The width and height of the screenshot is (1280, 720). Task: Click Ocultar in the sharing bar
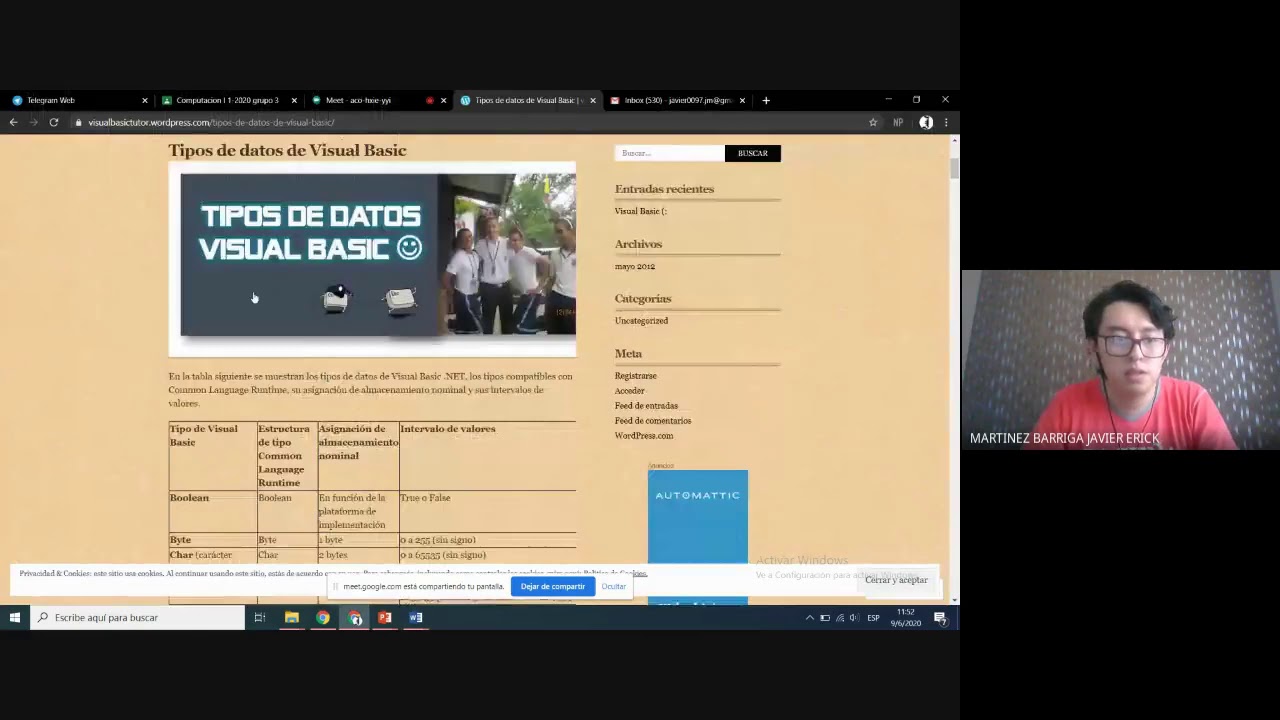[614, 586]
